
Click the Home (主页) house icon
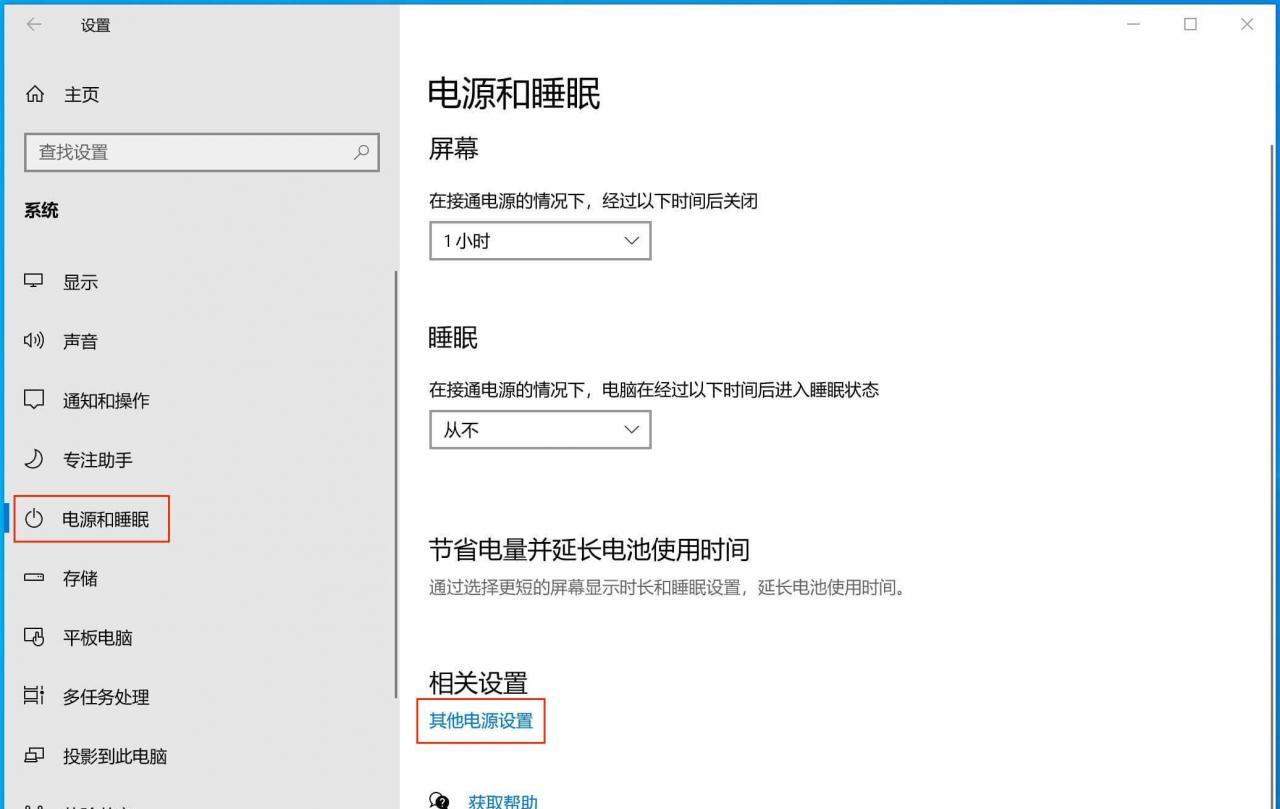(x=35, y=94)
